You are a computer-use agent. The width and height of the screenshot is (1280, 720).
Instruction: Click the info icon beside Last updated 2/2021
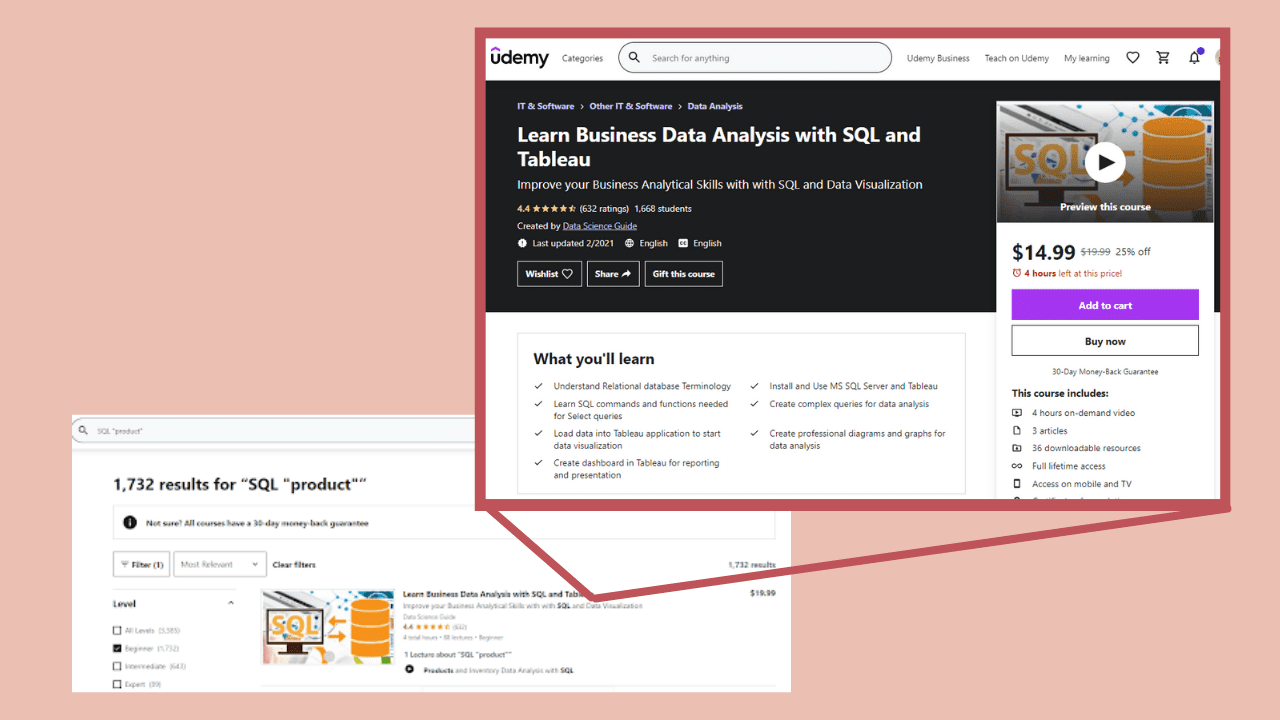523,242
